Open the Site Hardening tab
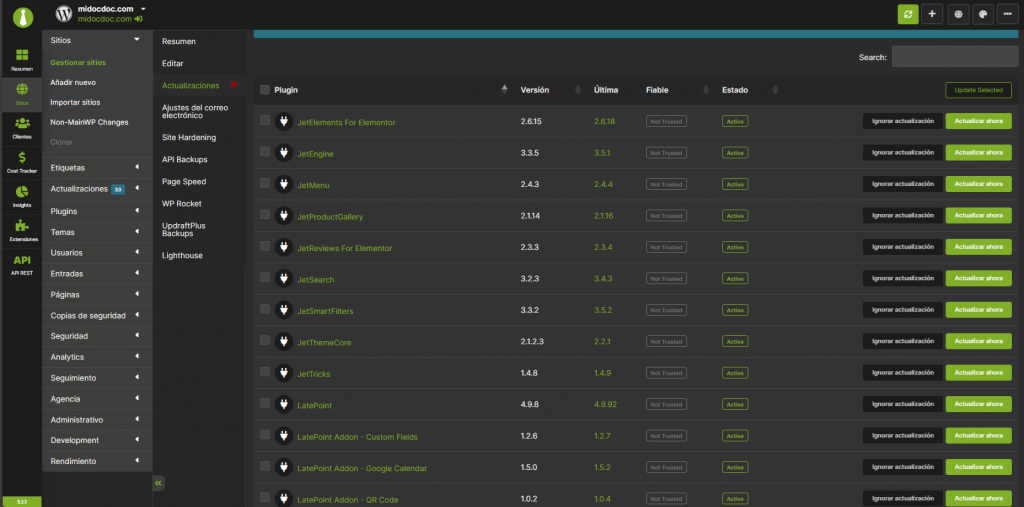Screen dimensions: 1024x507 tap(189, 137)
